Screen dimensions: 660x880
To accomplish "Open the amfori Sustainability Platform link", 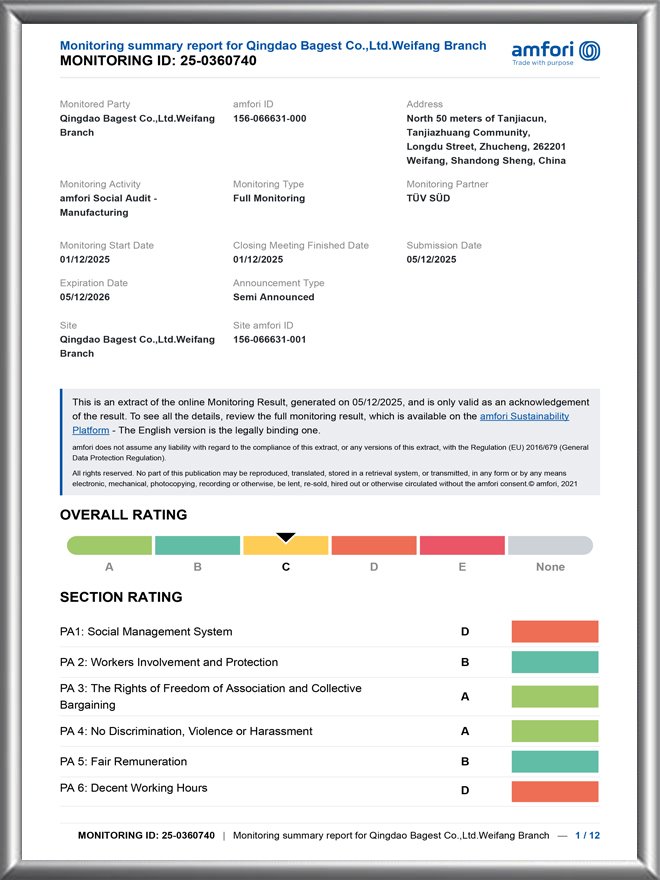I will tap(524, 415).
